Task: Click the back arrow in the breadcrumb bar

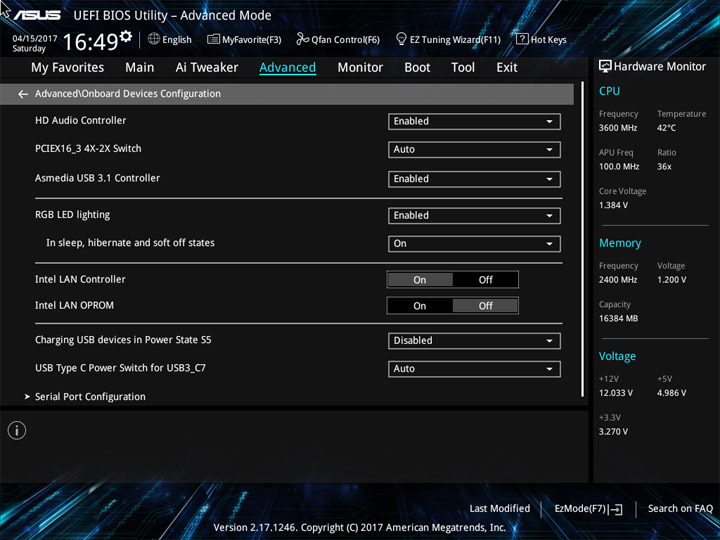Action: click(23, 94)
